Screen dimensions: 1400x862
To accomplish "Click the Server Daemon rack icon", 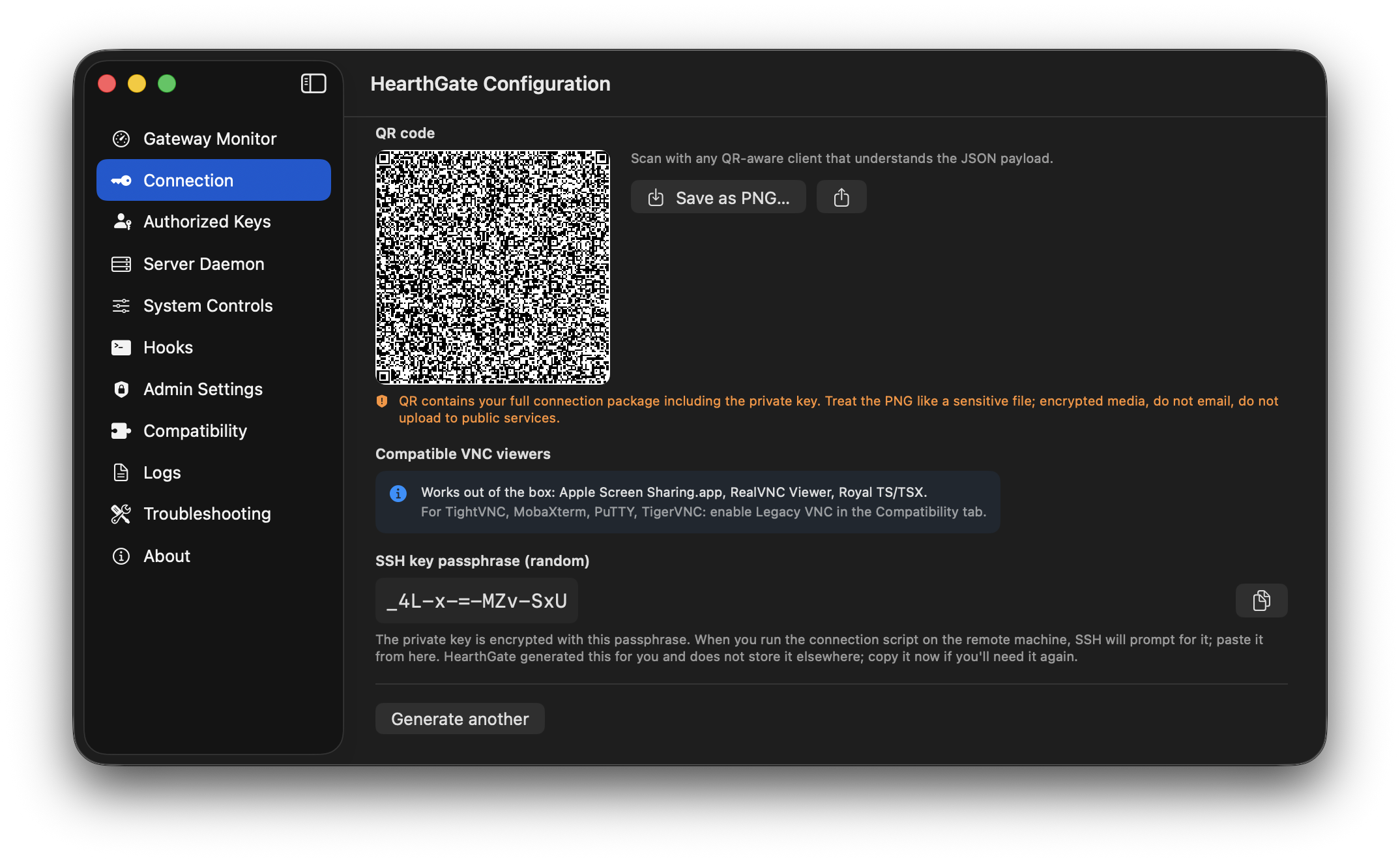I will (121, 264).
